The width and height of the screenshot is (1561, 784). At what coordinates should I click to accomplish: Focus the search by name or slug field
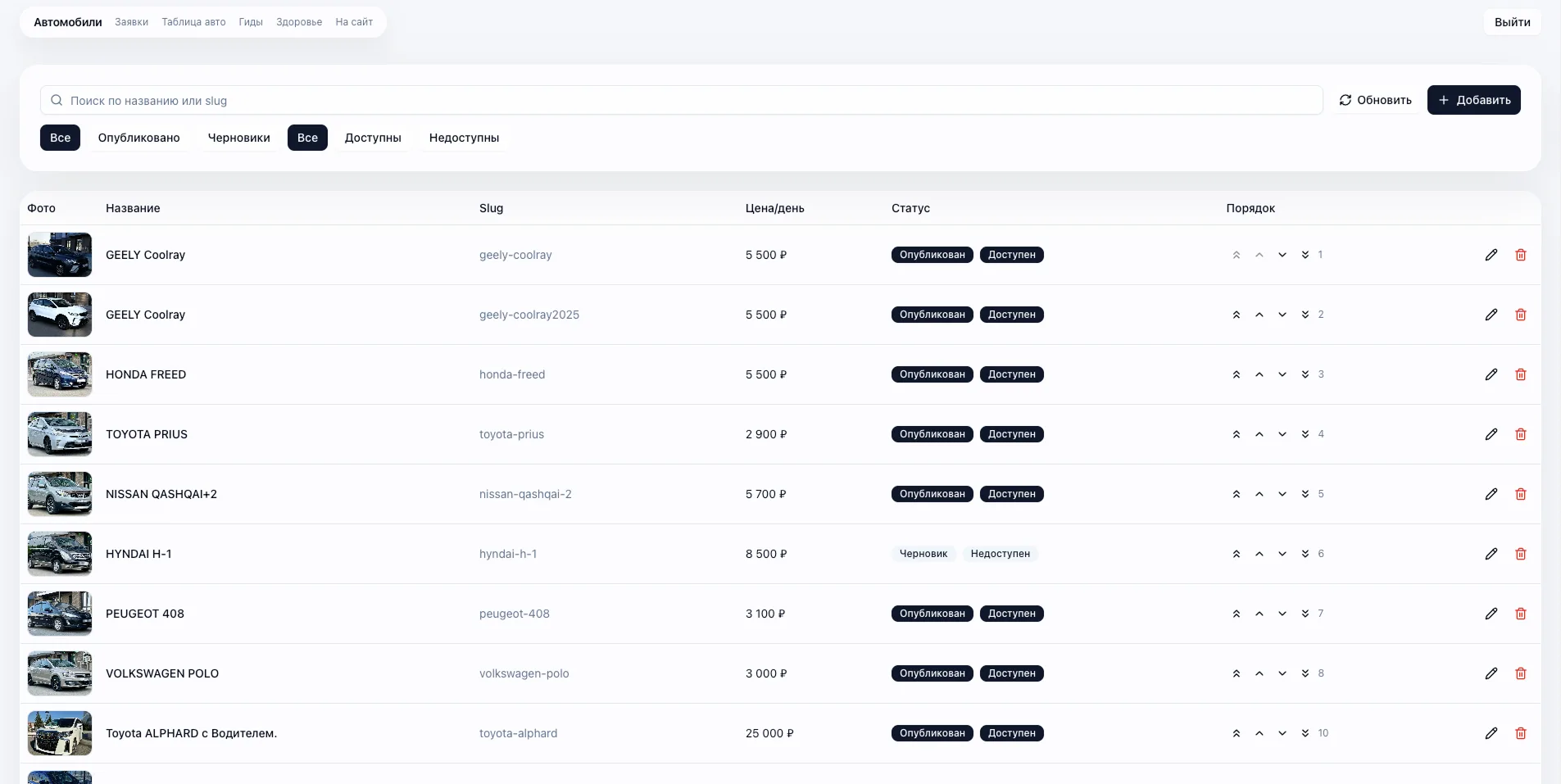coord(682,100)
